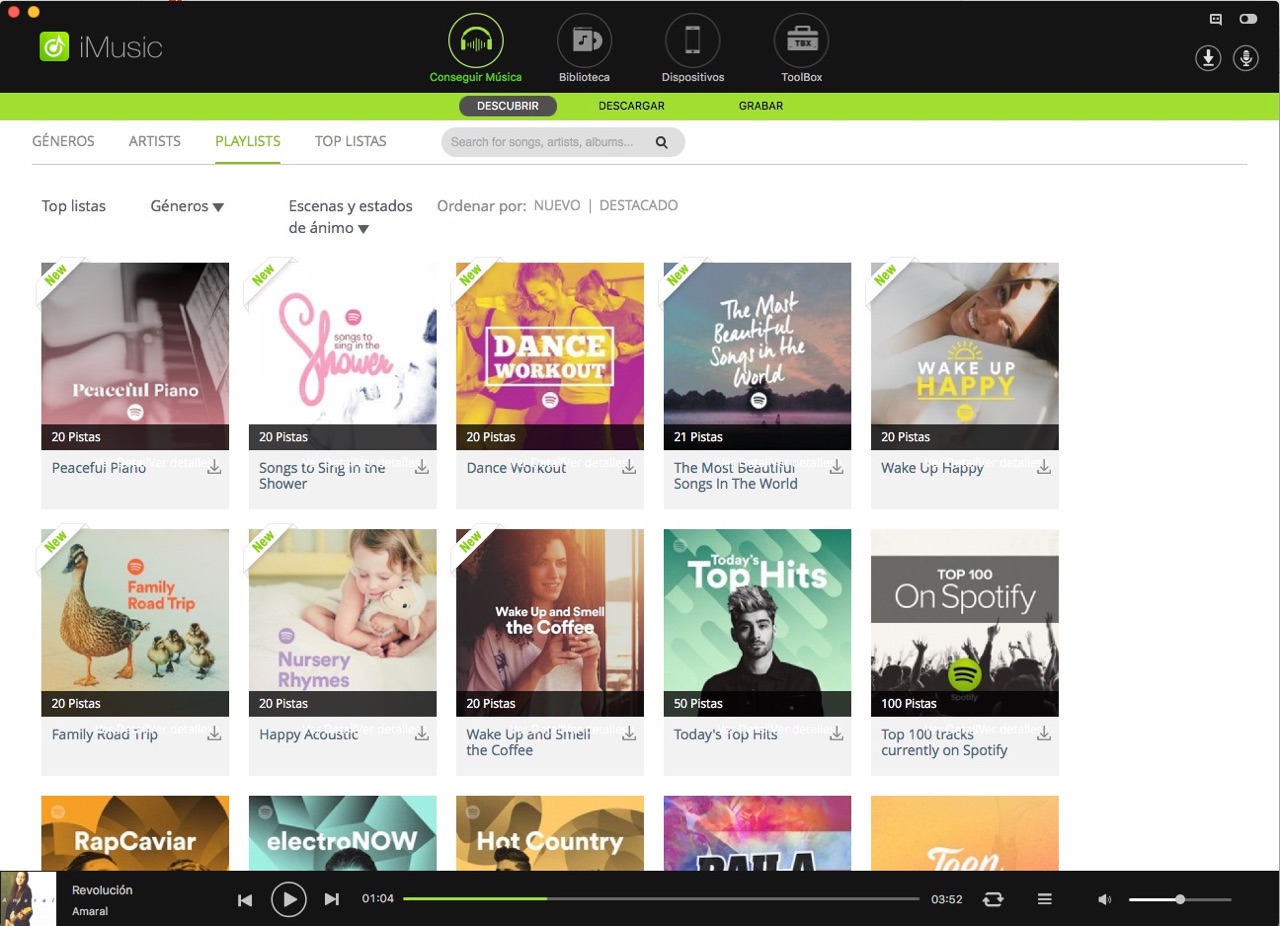Open the Today's Top Hits title link

[726, 735]
